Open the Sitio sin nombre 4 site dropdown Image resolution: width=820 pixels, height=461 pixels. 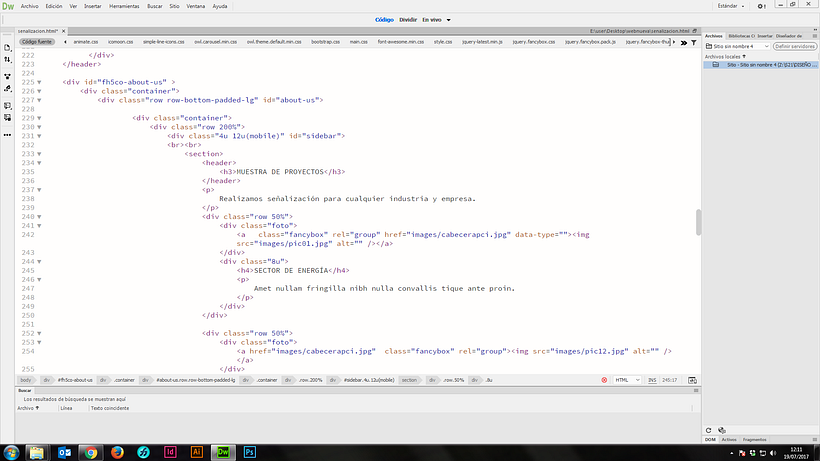click(737, 47)
